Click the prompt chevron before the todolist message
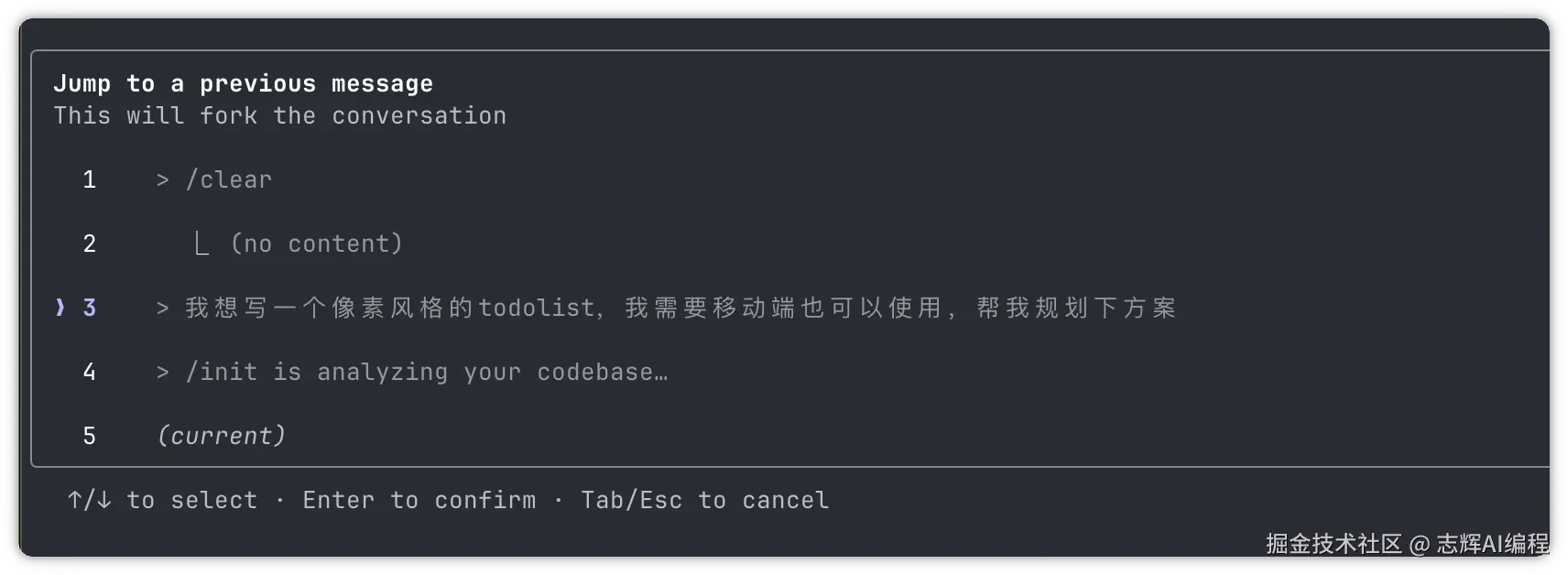Viewport: 1568px width, 575px height. [163, 309]
